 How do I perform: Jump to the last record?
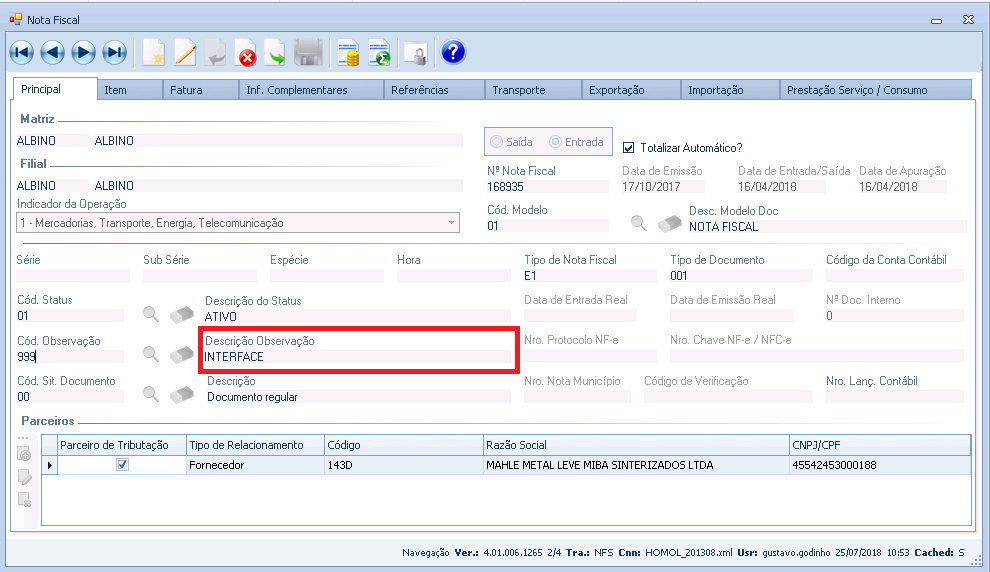tap(115, 53)
